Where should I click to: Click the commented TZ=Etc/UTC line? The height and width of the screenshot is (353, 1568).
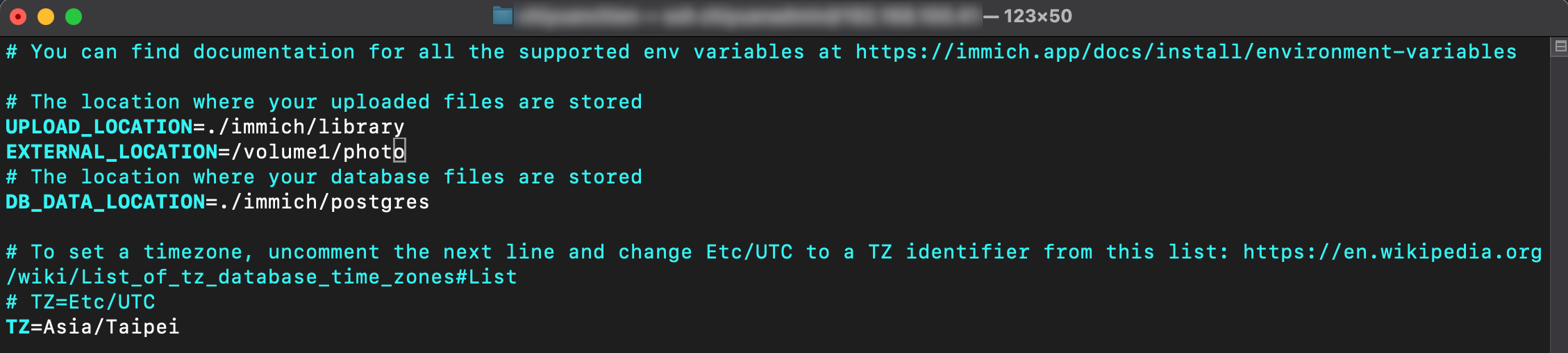click(81, 302)
